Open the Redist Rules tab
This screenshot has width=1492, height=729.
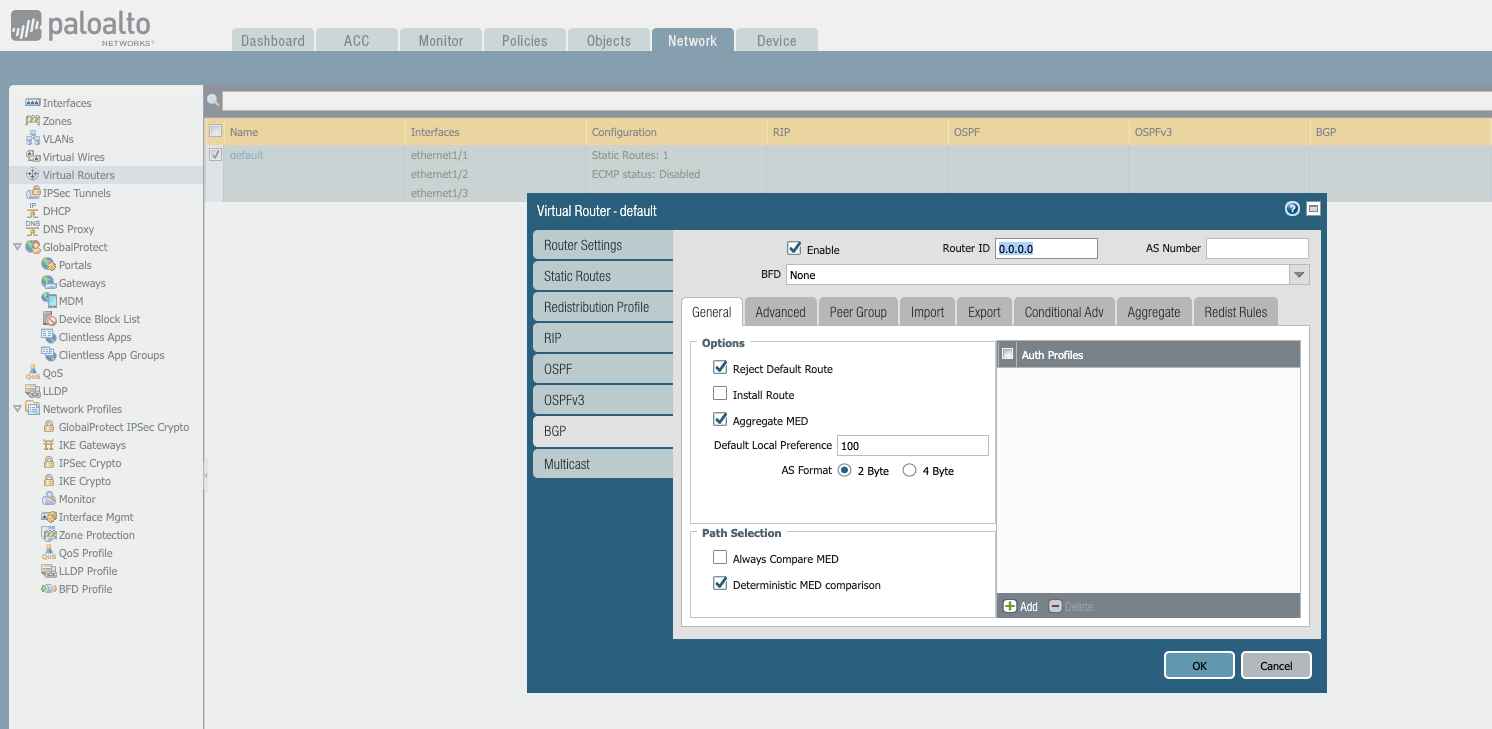(1235, 312)
